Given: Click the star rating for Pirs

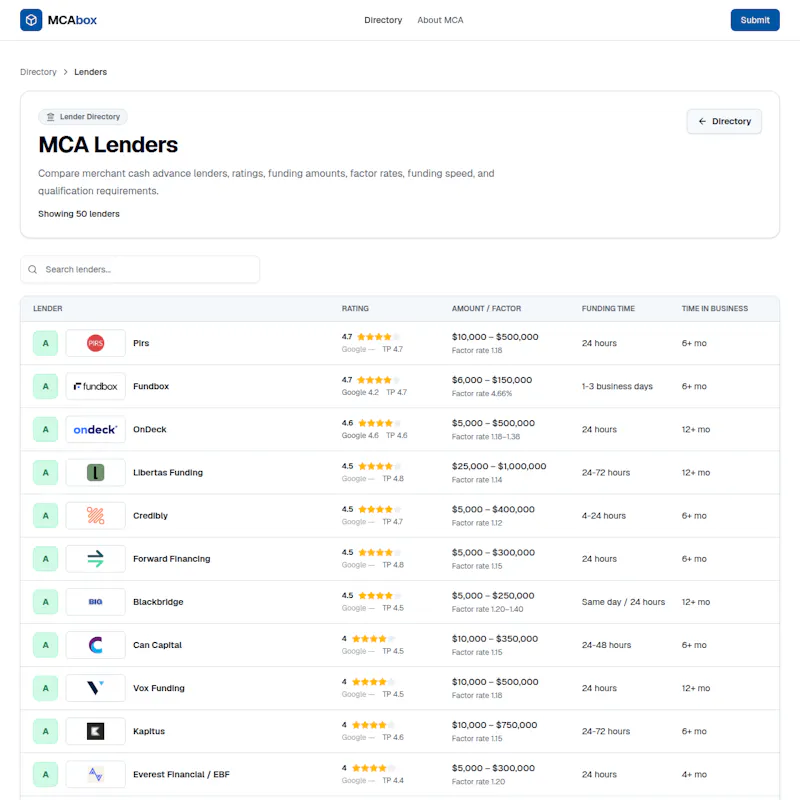Looking at the screenshot, I should [378, 337].
